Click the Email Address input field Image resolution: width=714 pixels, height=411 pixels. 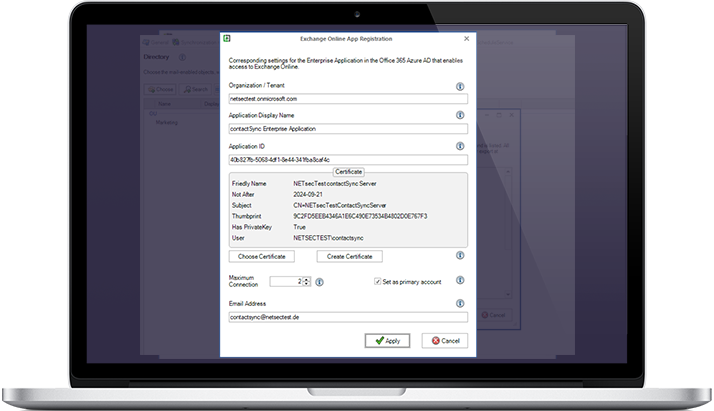point(348,317)
